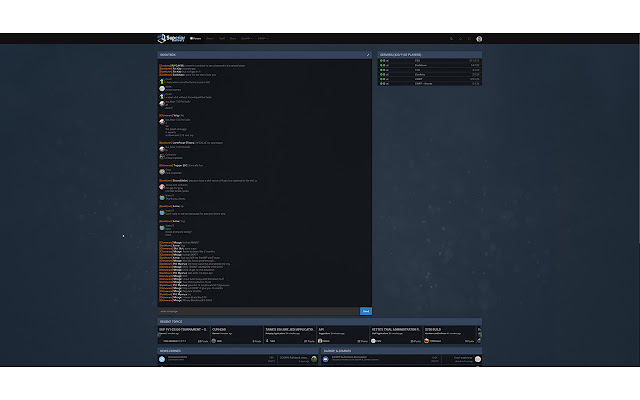The width and height of the screenshot is (640, 400).
Task: Send the shoutbox message with Send button
Action: click(366, 311)
